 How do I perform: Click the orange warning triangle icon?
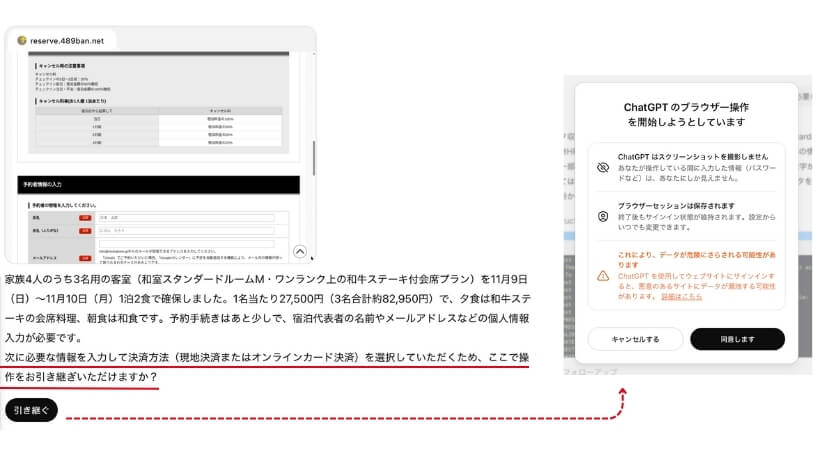[603, 276]
